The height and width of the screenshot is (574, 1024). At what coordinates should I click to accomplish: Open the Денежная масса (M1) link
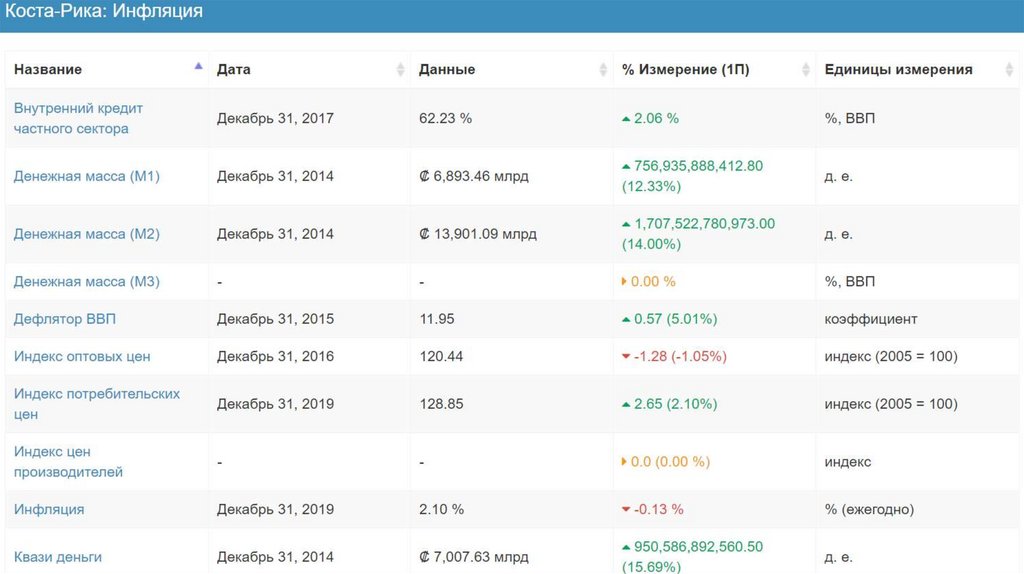click(86, 176)
